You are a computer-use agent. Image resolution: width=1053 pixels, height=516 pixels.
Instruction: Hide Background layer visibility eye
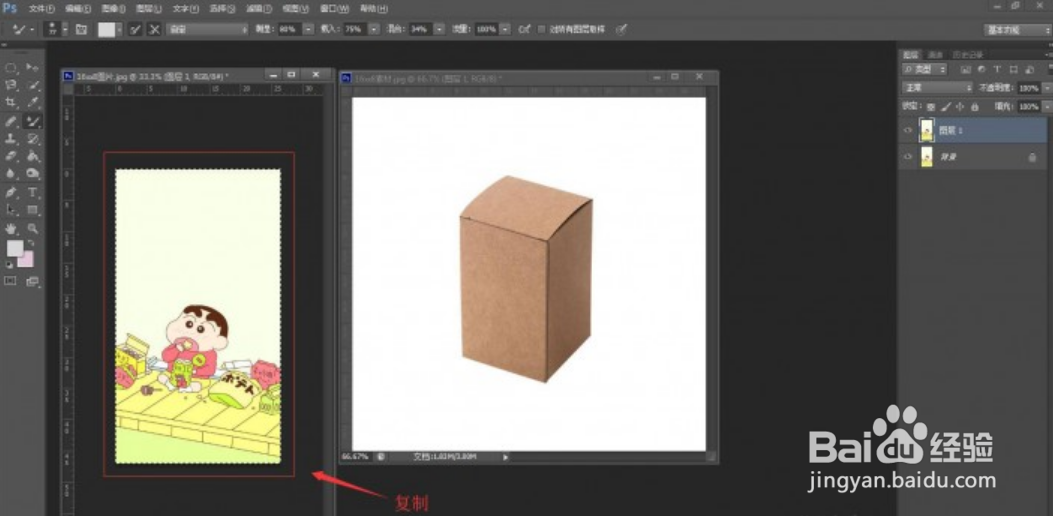click(x=908, y=157)
